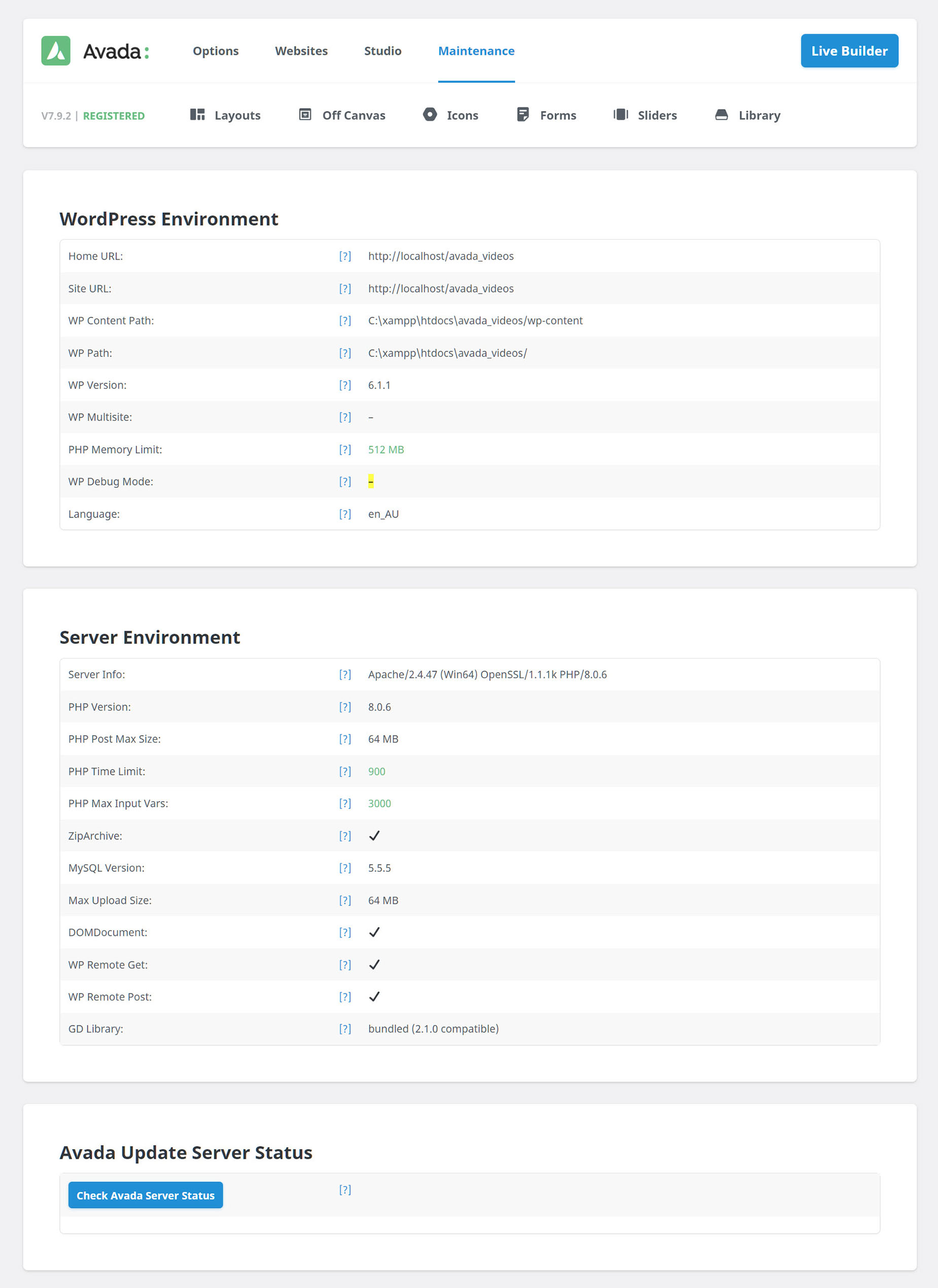Show help tooltip for WP Multisite
The width and height of the screenshot is (938, 1288).
(345, 417)
